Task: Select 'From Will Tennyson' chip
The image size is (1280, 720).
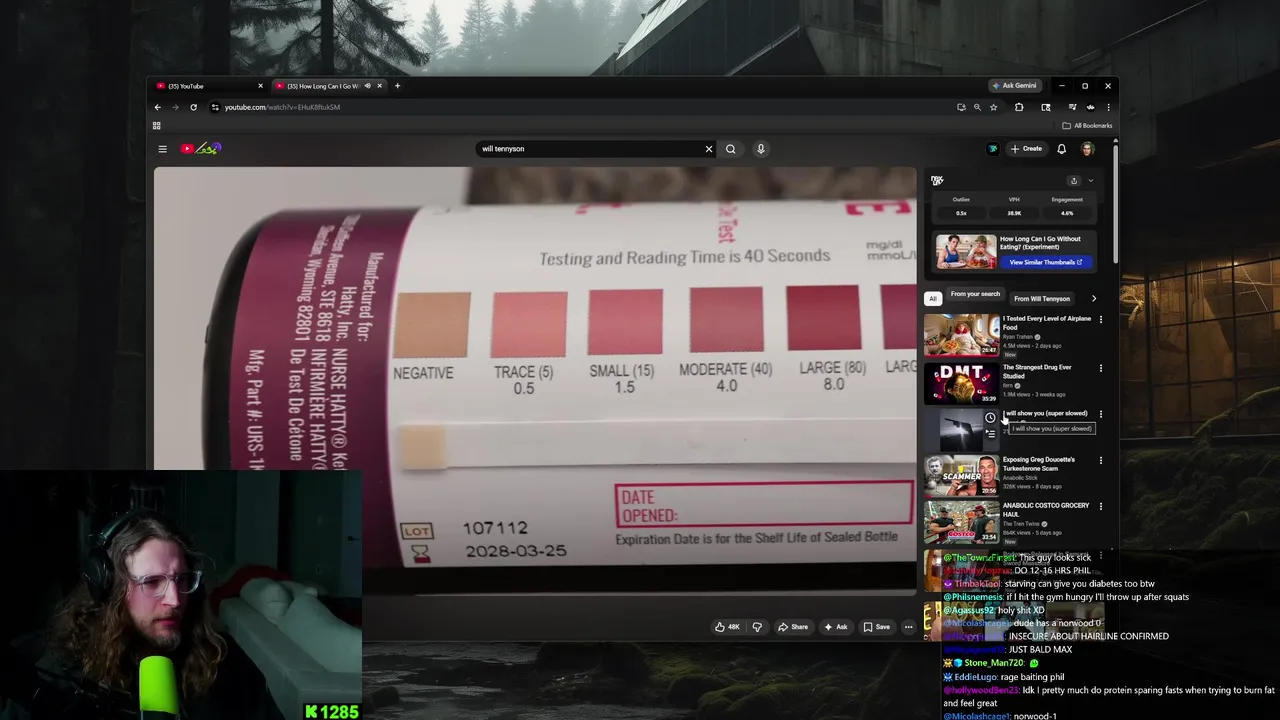Action: 1042,298
